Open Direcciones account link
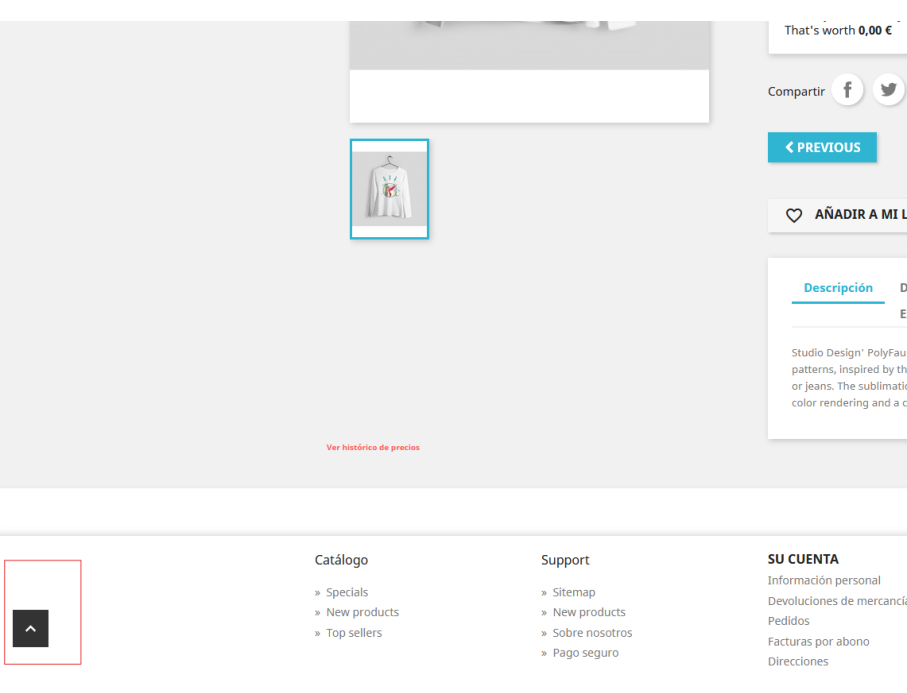Screen dimensions: 907x693 (798, 661)
